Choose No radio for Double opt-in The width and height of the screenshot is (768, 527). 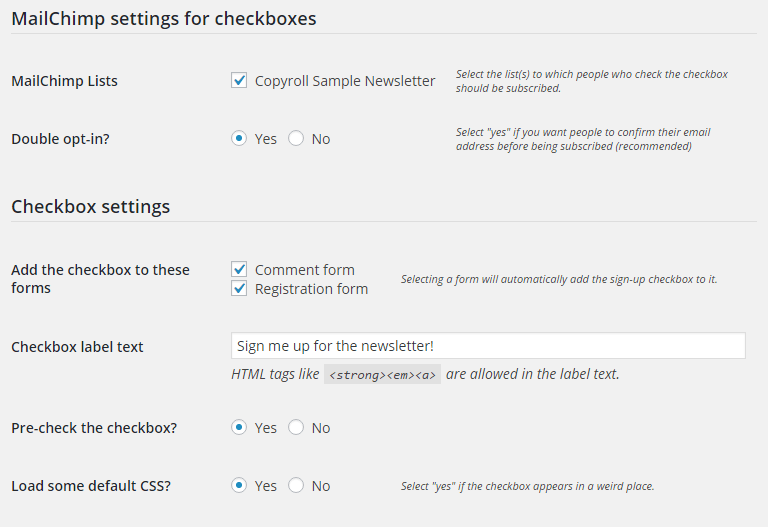click(x=296, y=139)
